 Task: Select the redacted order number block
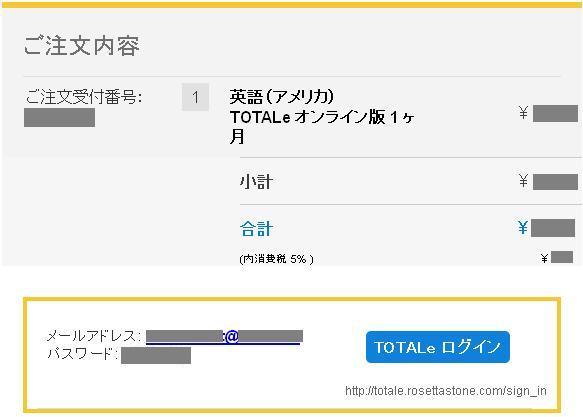click(59, 117)
